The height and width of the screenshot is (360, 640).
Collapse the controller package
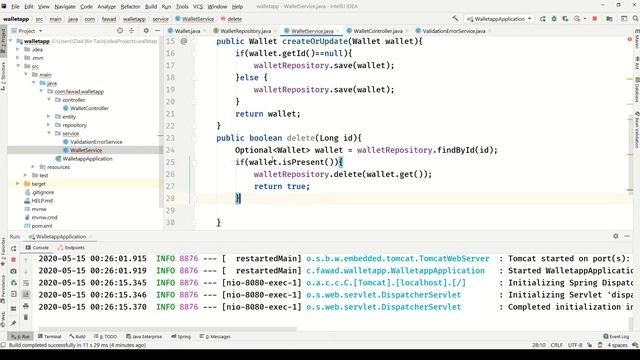[x=49, y=100]
